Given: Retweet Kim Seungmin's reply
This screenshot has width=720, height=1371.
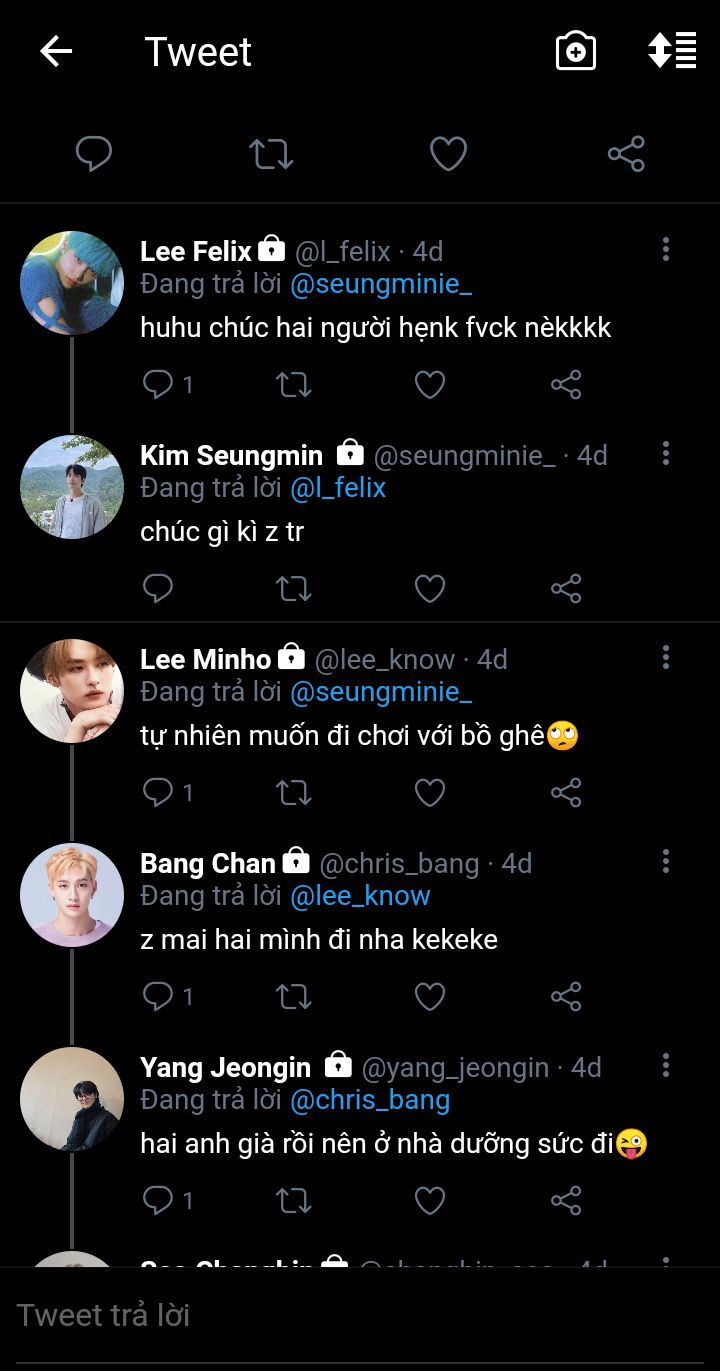Looking at the screenshot, I should click(x=293, y=588).
